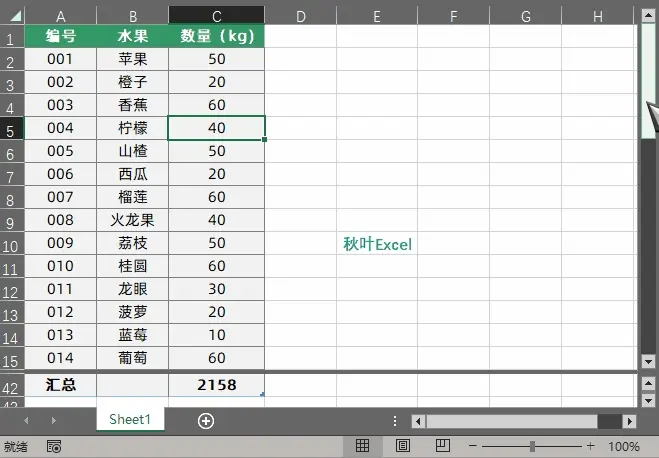Switch to Page Break Preview icon
This screenshot has width=659, height=458.
click(x=443, y=446)
